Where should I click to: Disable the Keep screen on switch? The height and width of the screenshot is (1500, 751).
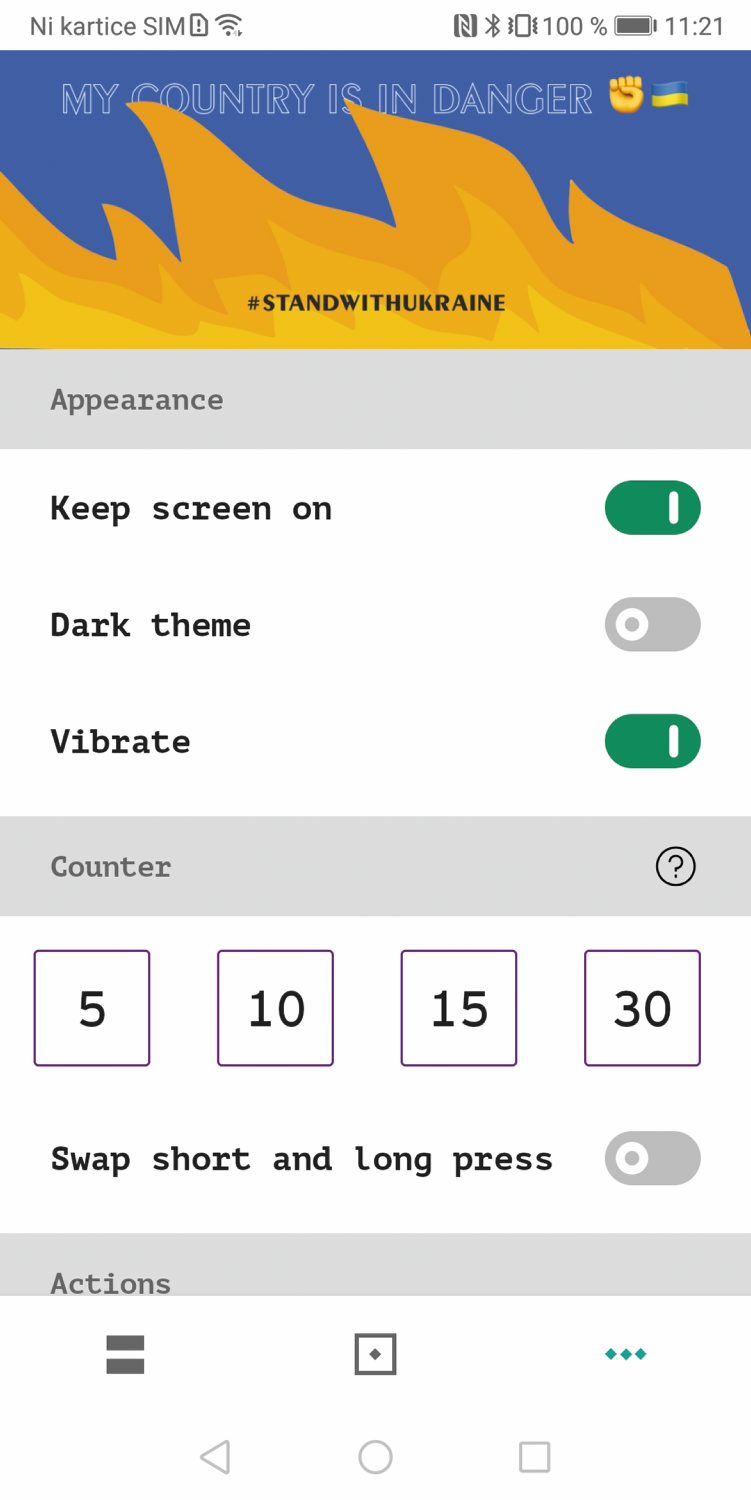pyautogui.click(x=652, y=508)
